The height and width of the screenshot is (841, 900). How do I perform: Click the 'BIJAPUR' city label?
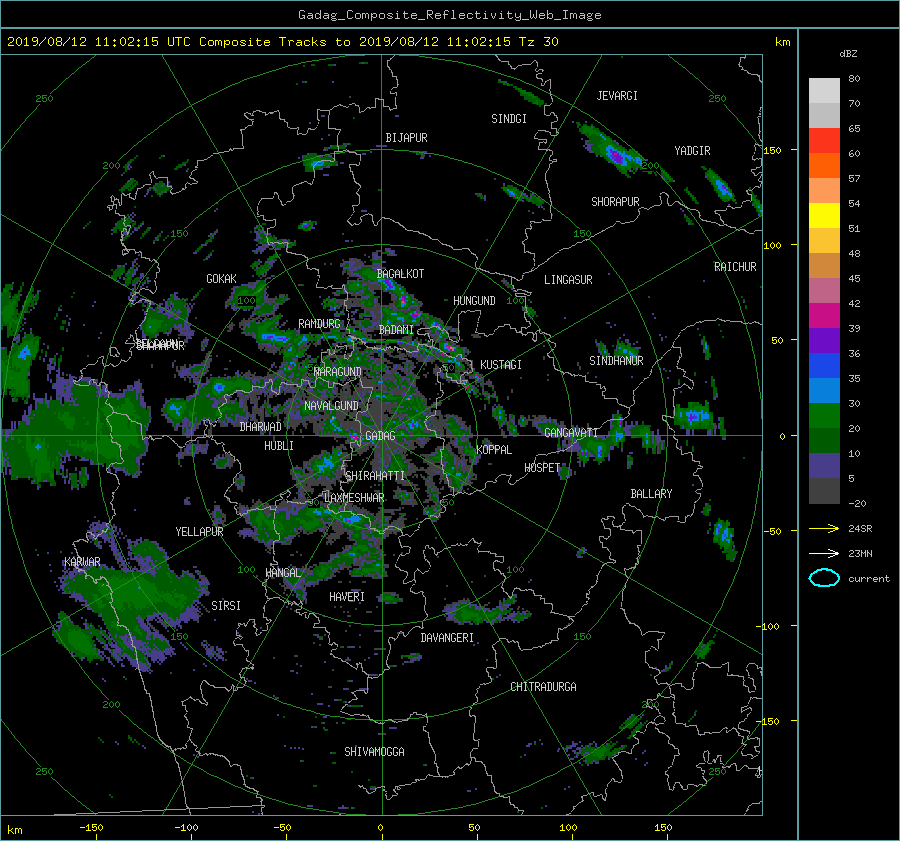click(406, 138)
